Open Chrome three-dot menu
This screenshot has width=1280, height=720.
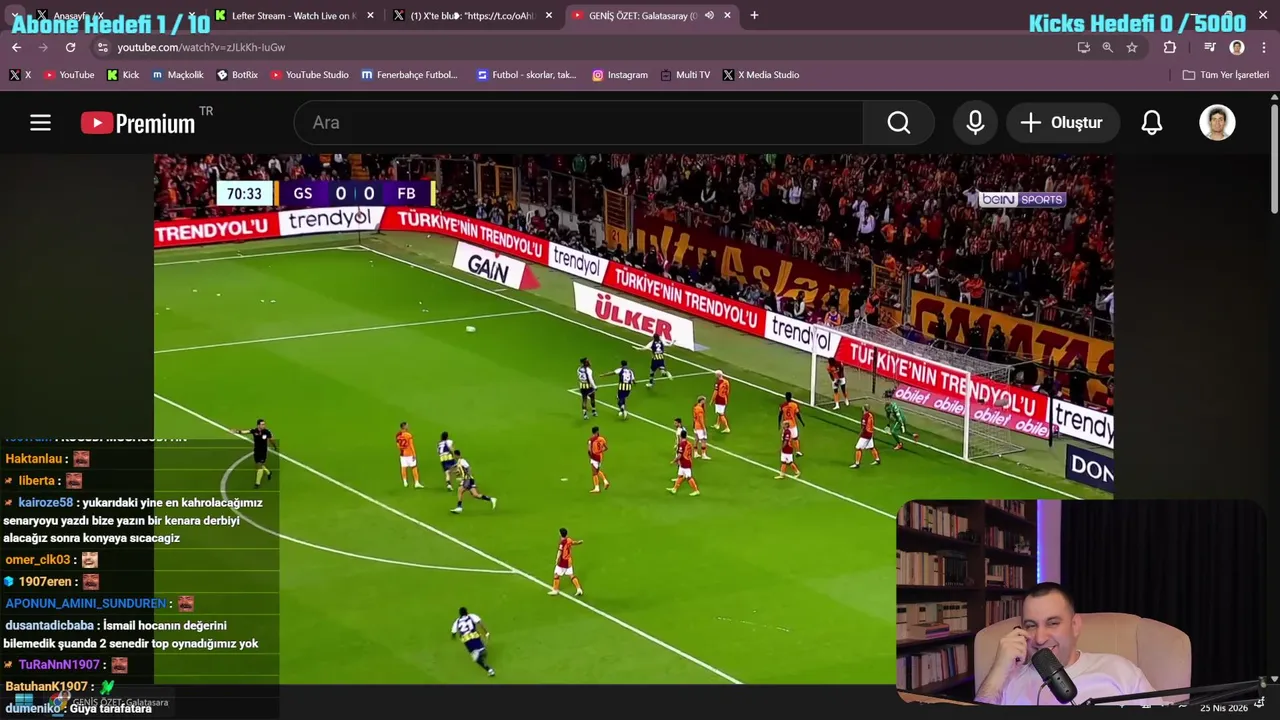1264,47
